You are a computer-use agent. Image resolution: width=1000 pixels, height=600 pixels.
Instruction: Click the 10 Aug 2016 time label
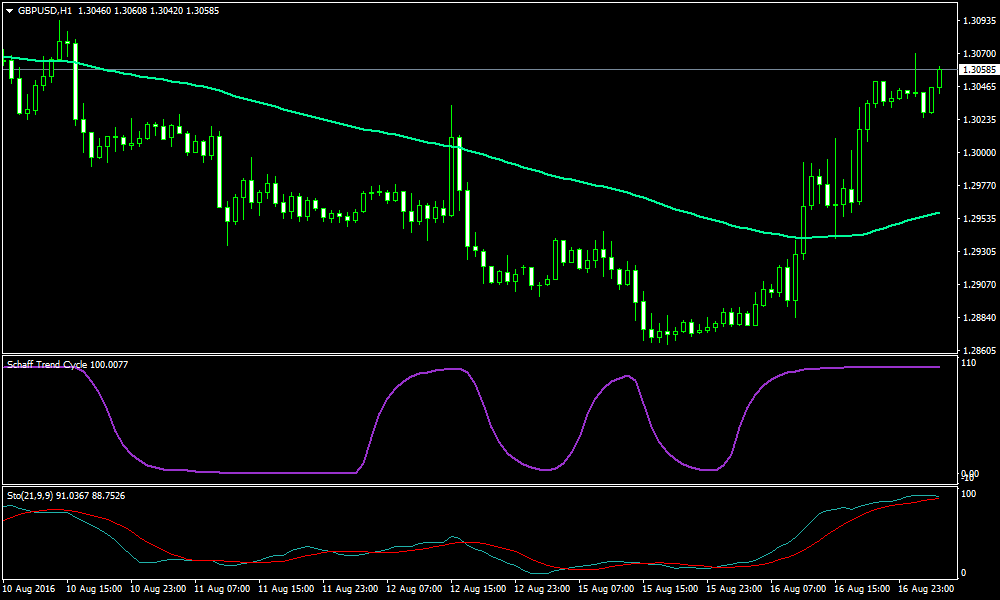tap(30, 590)
